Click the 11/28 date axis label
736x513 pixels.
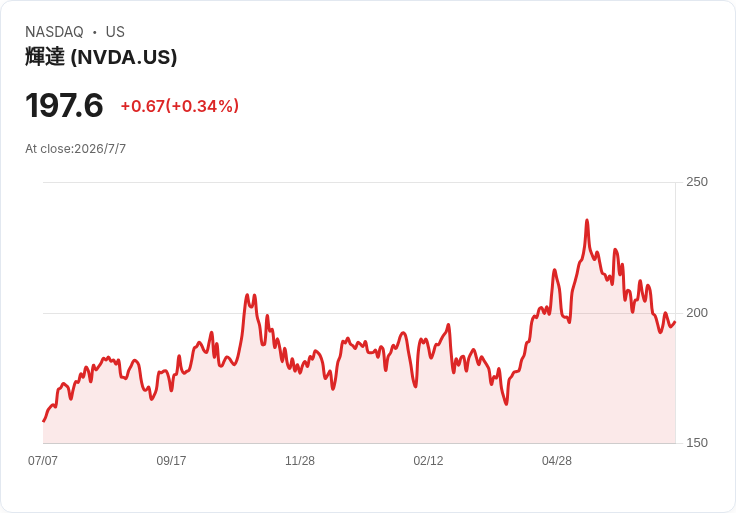300,461
